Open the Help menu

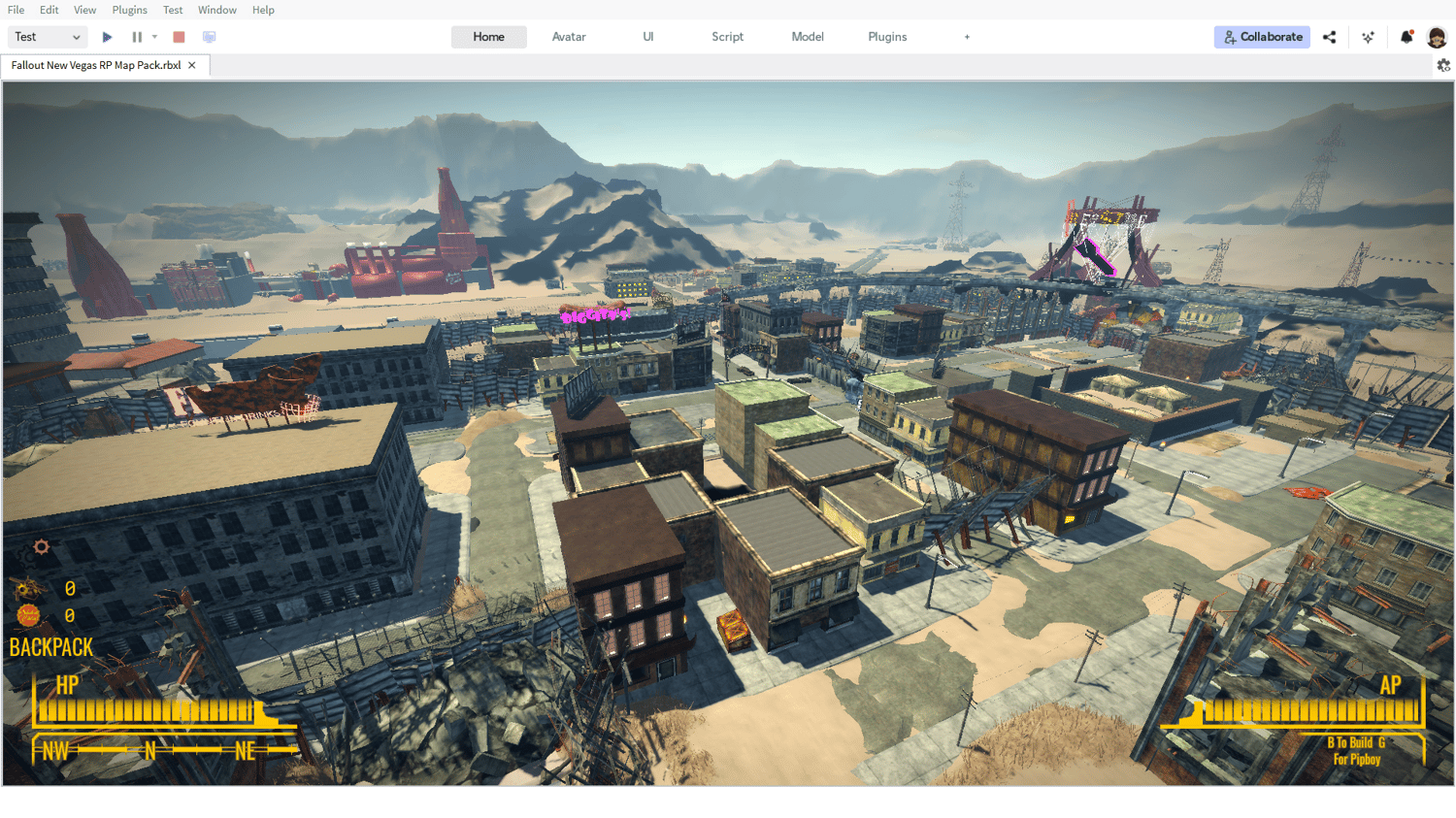click(263, 10)
